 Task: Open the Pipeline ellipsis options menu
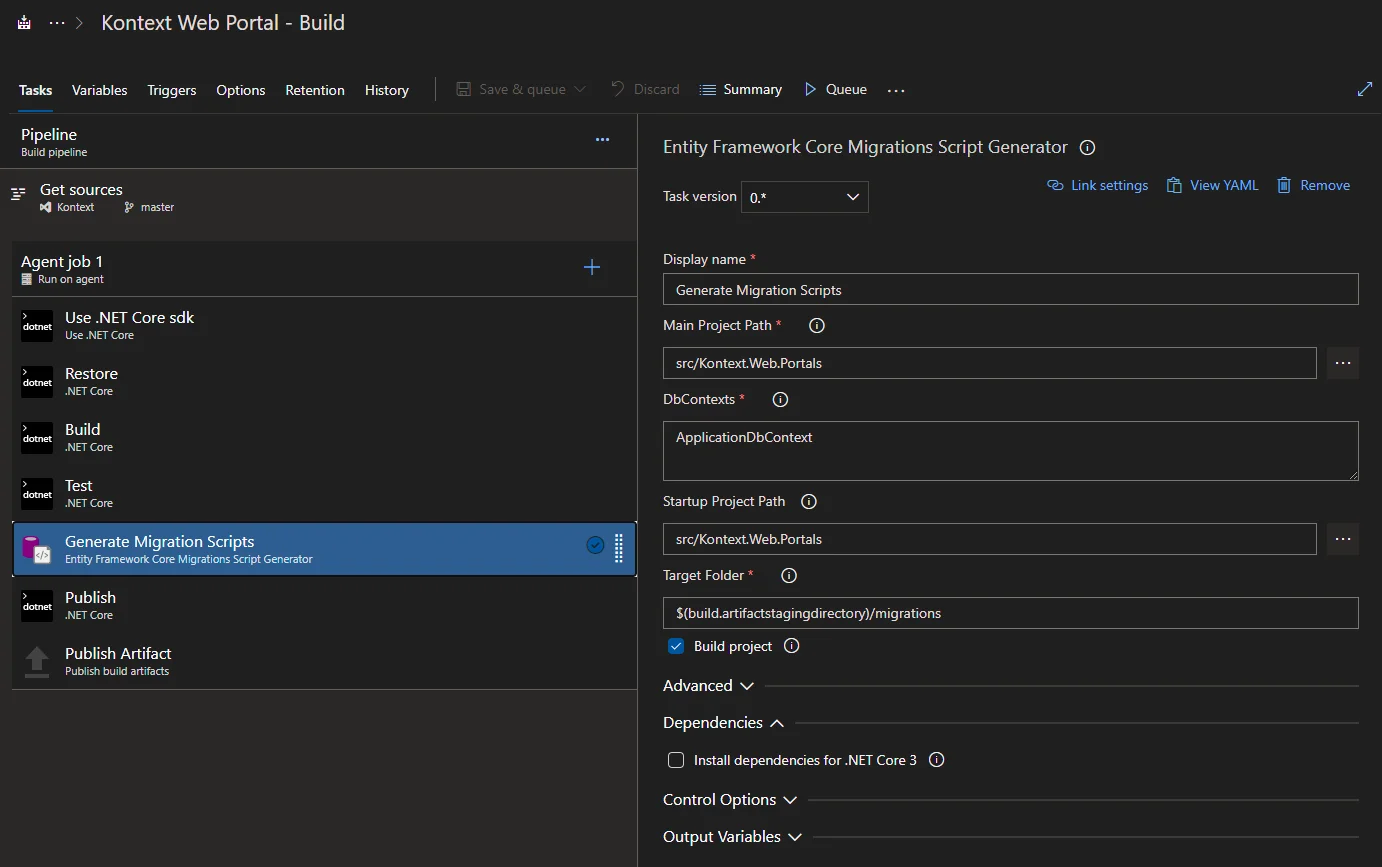tap(602, 140)
